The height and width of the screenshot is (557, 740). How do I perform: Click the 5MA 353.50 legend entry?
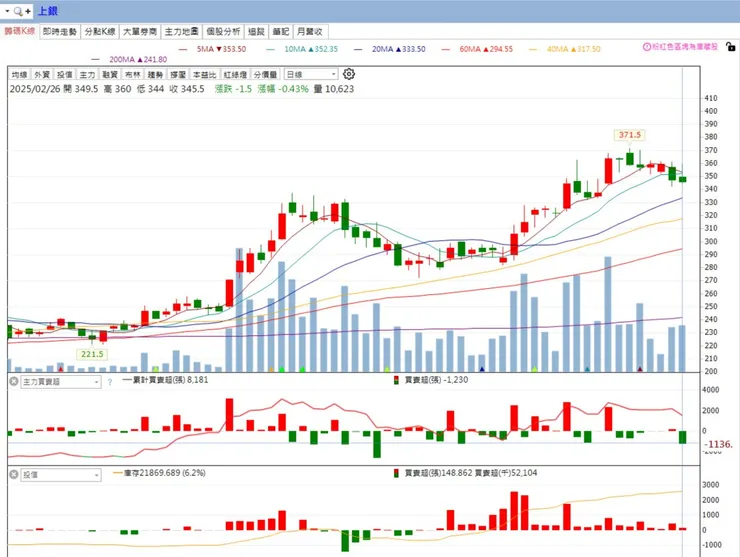pos(213,49)
